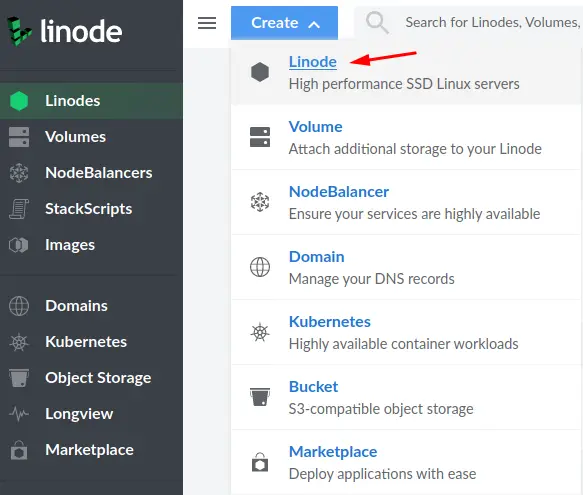Click the hexagon icon beside Linode option
The image size is (583, 495).
coord(260,72)
